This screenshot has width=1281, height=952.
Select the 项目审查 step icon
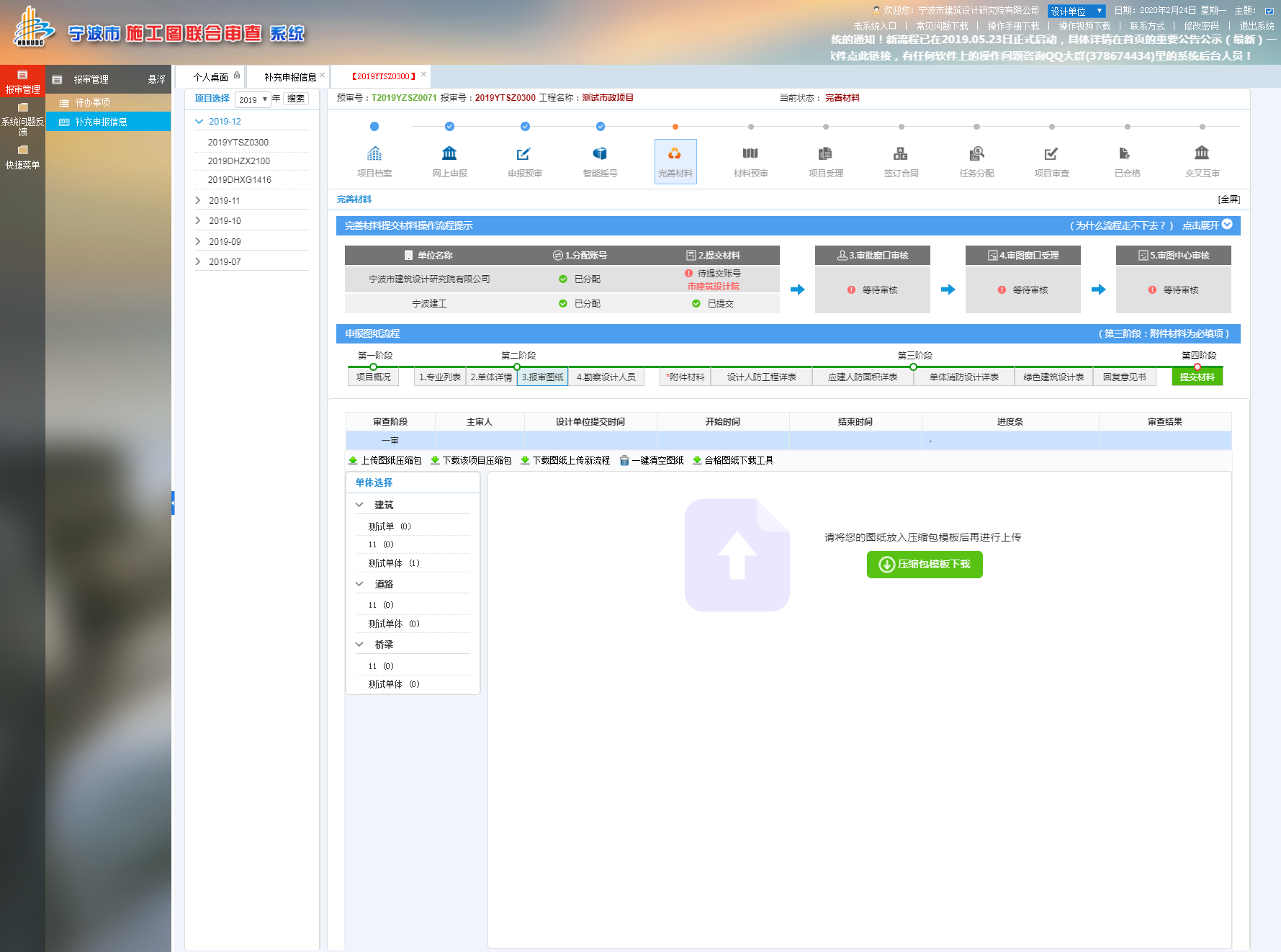click(1051, 154)
